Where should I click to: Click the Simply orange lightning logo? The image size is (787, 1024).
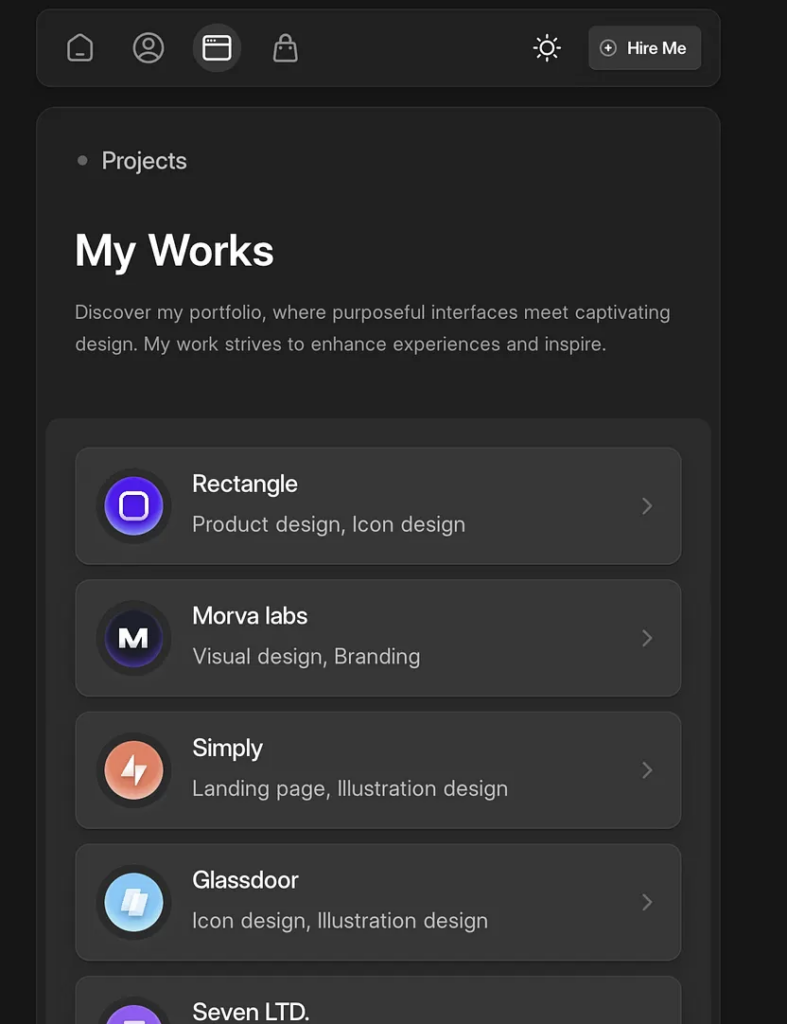134,770
